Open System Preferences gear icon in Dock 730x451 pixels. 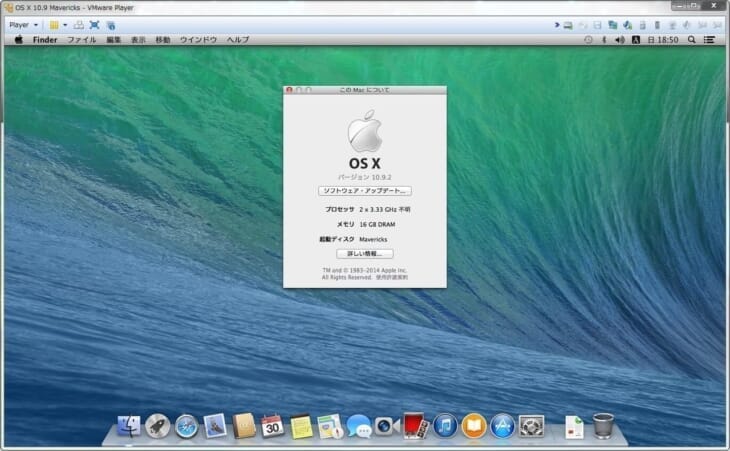[531, 426]
